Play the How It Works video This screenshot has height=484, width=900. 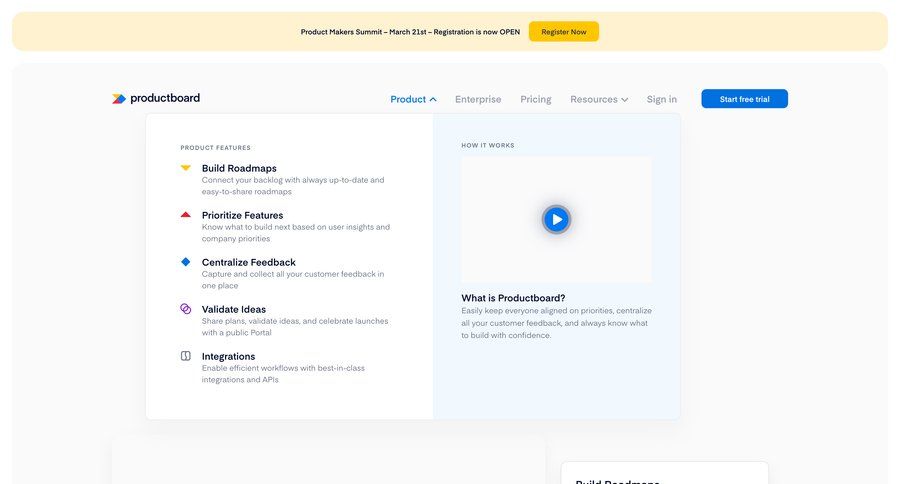556,219
